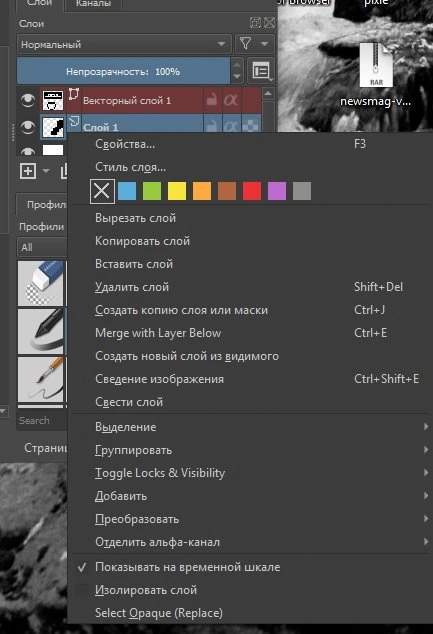Expand the Добавить submenu
Screen dimensions: 433x634
coord(251,496)
